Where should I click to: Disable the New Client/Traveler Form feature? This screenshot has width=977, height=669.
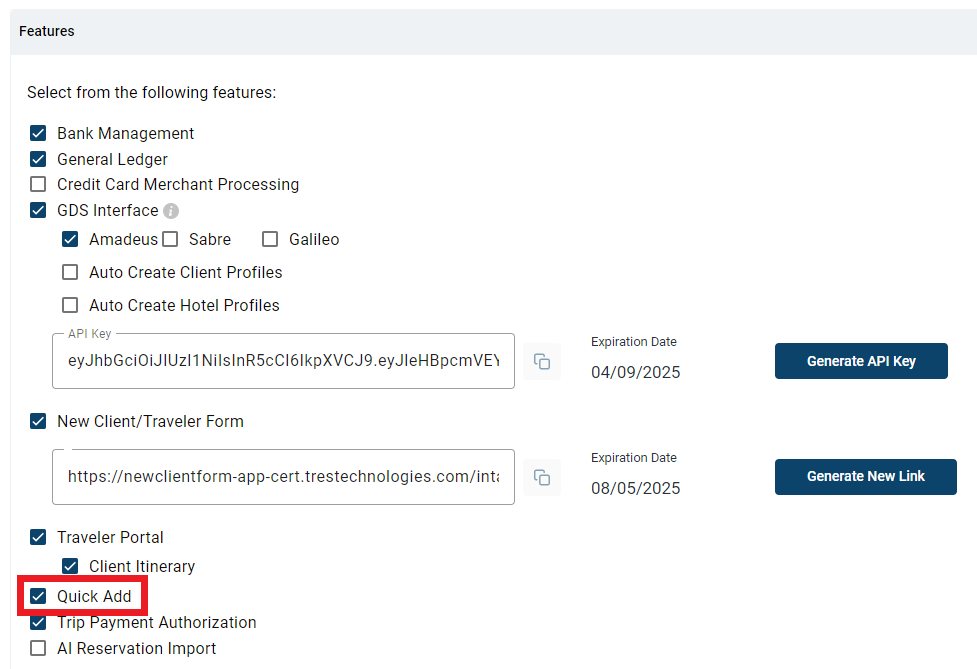pos(37,421)
